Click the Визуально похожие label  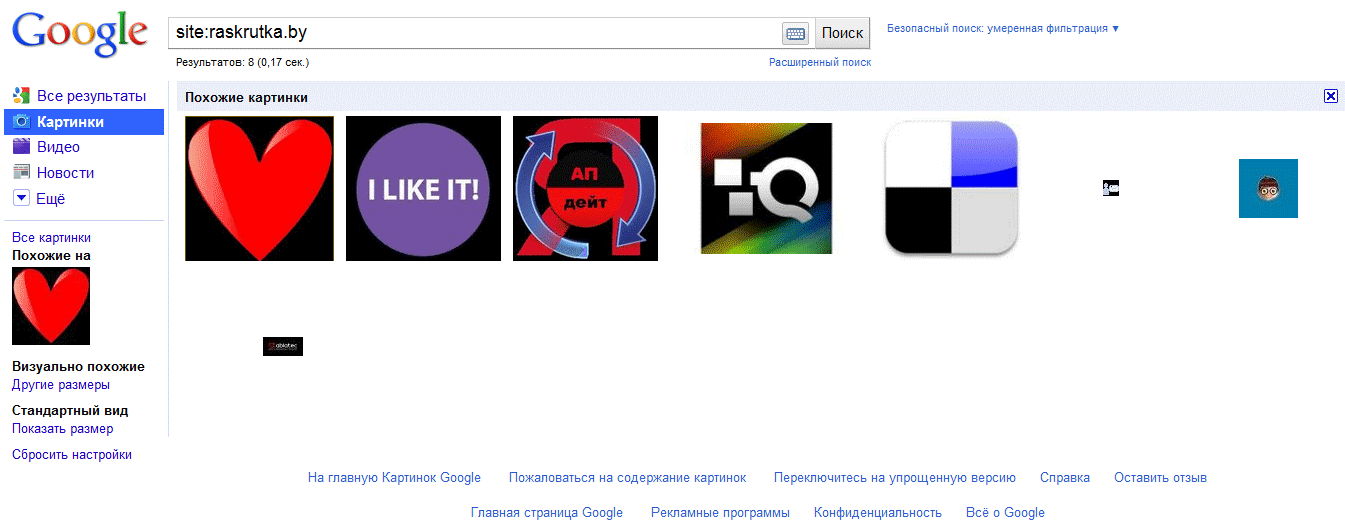[78, 367]
